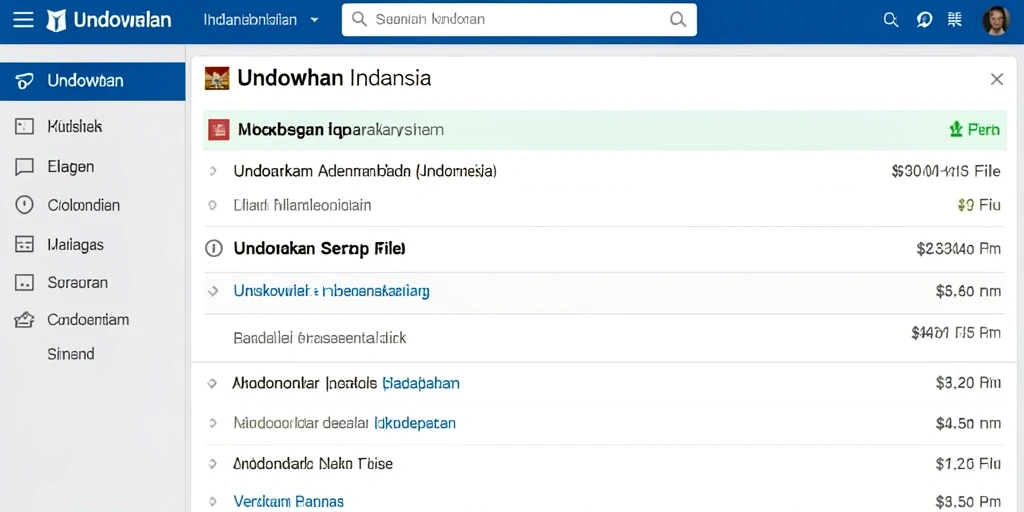Open the hamburger menu in top bar
The height and width of the screenshot is (512, 1024).
point(23,20)
